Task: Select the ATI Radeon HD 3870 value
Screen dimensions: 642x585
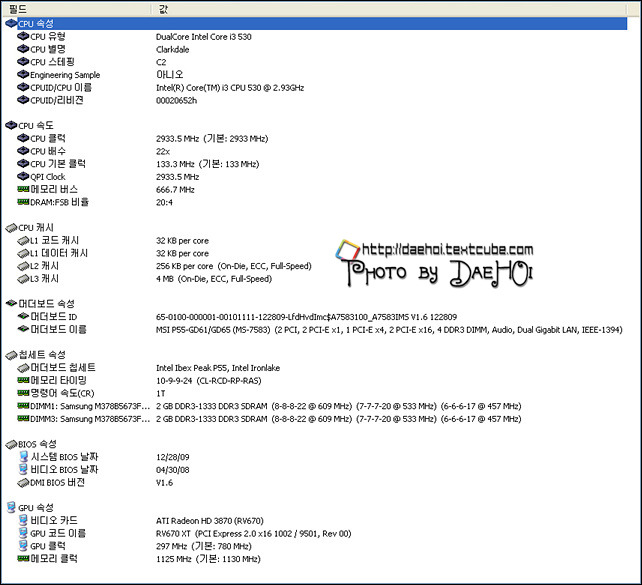Action: point(210,521)
